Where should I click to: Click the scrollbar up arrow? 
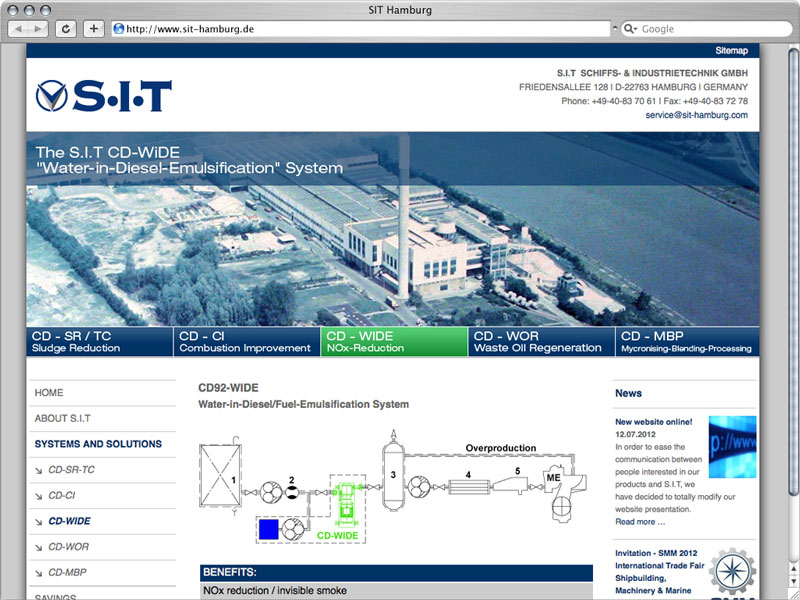[793, 568]
